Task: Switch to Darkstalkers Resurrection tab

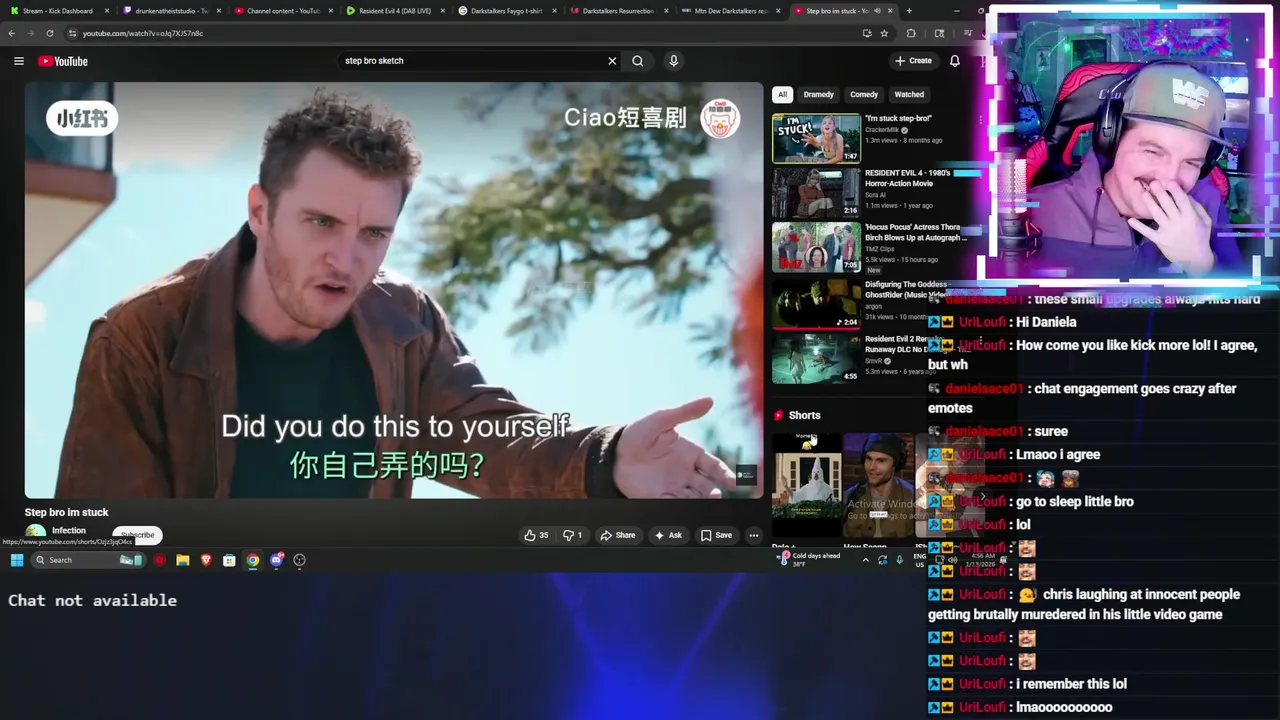Action: pyautogui.click(x=618, y=11)
